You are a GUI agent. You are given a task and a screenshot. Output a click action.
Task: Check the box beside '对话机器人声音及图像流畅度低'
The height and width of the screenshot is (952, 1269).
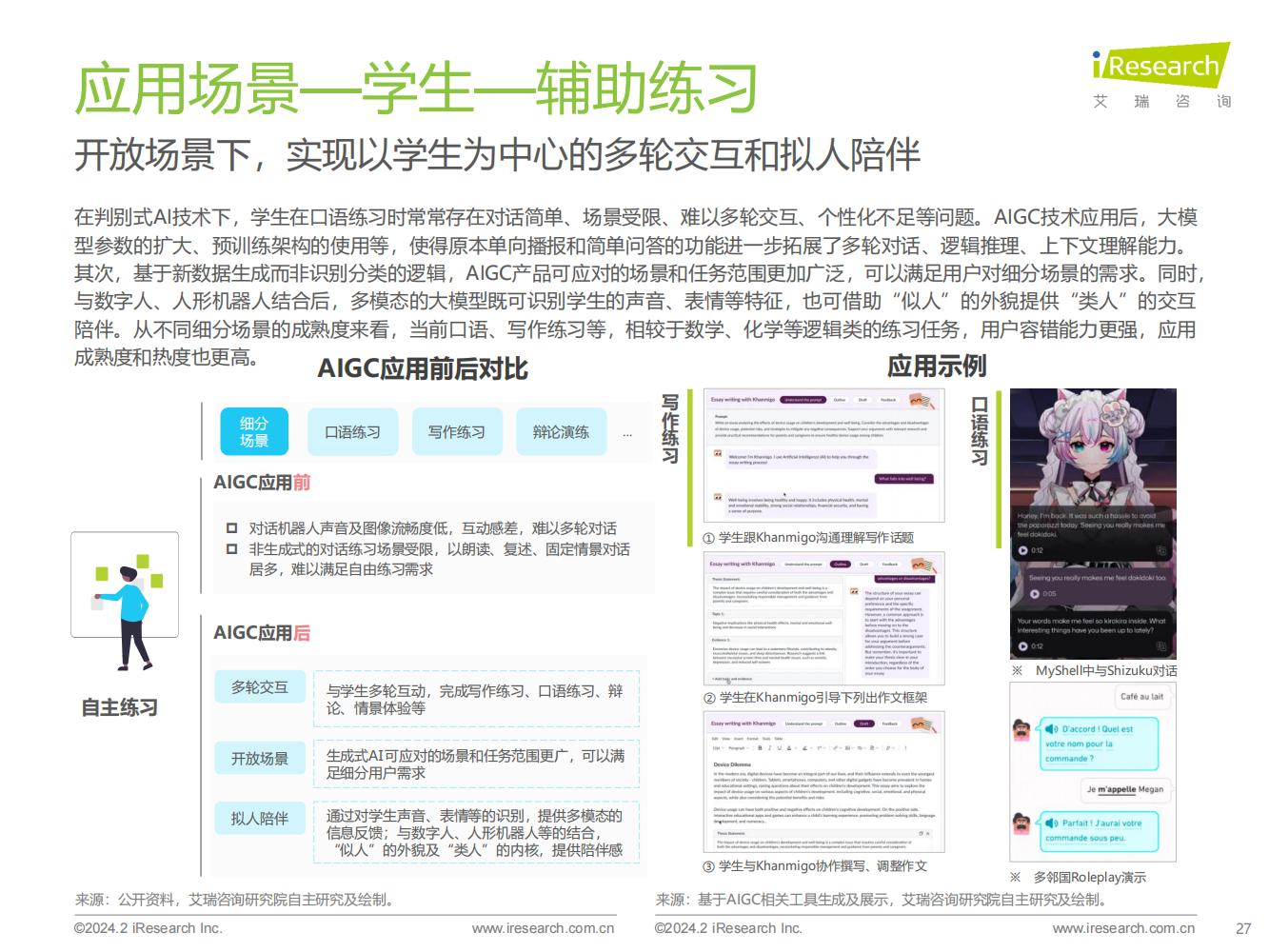[x=230, y=529]
